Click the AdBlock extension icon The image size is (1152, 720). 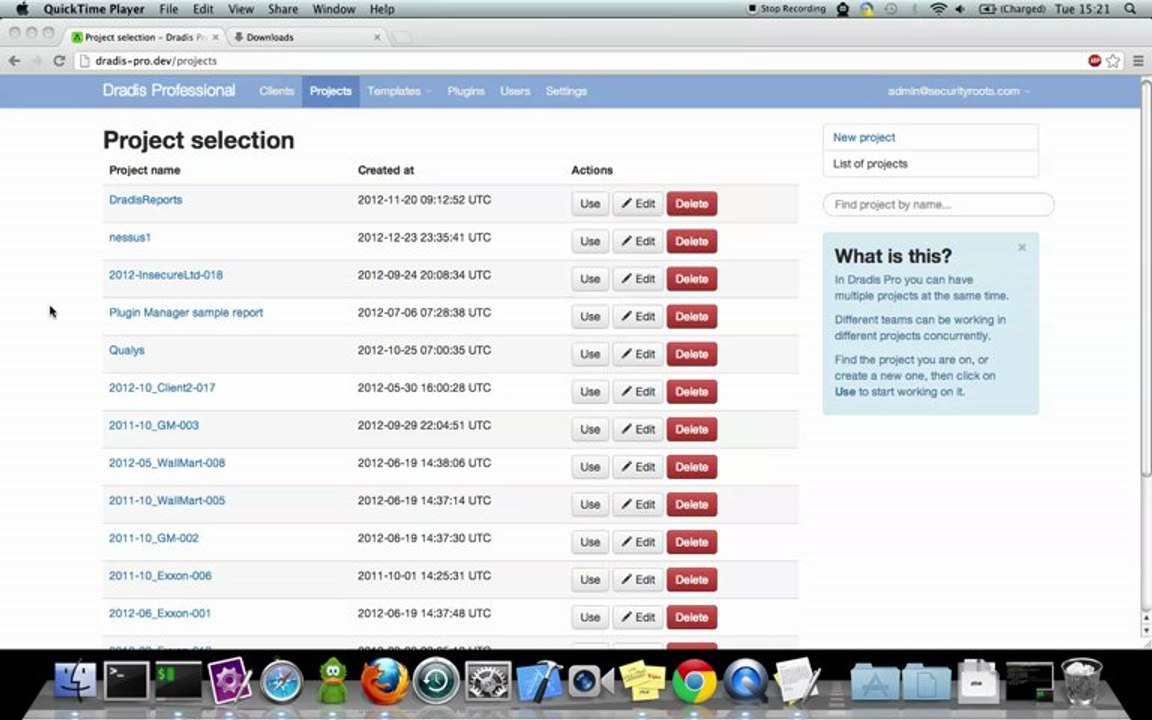(1095, 61)
